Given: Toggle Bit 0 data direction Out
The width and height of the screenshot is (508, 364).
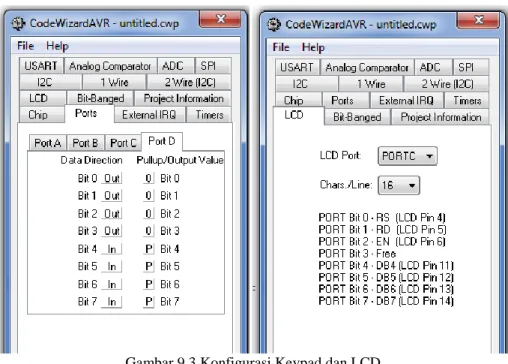Looking at the screenshot, I should pyautogui.click(x=112, y=178).
